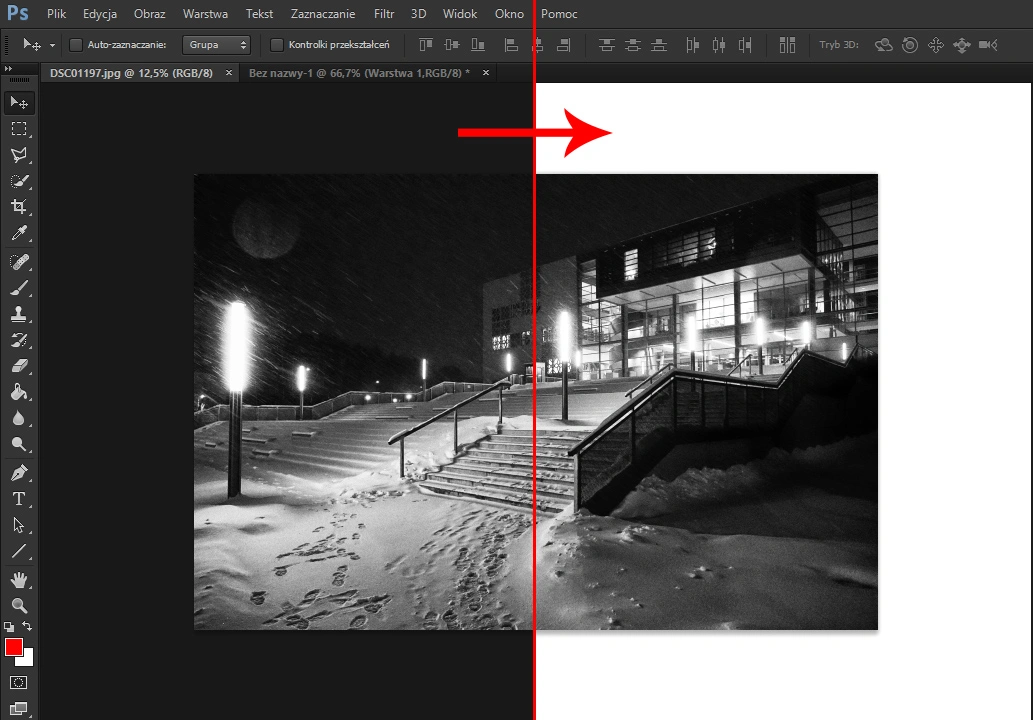This screenshot has width=1033, height=720.
Task: Switch to the DSC01197.jpg document tab
Action: pos(130,72)
